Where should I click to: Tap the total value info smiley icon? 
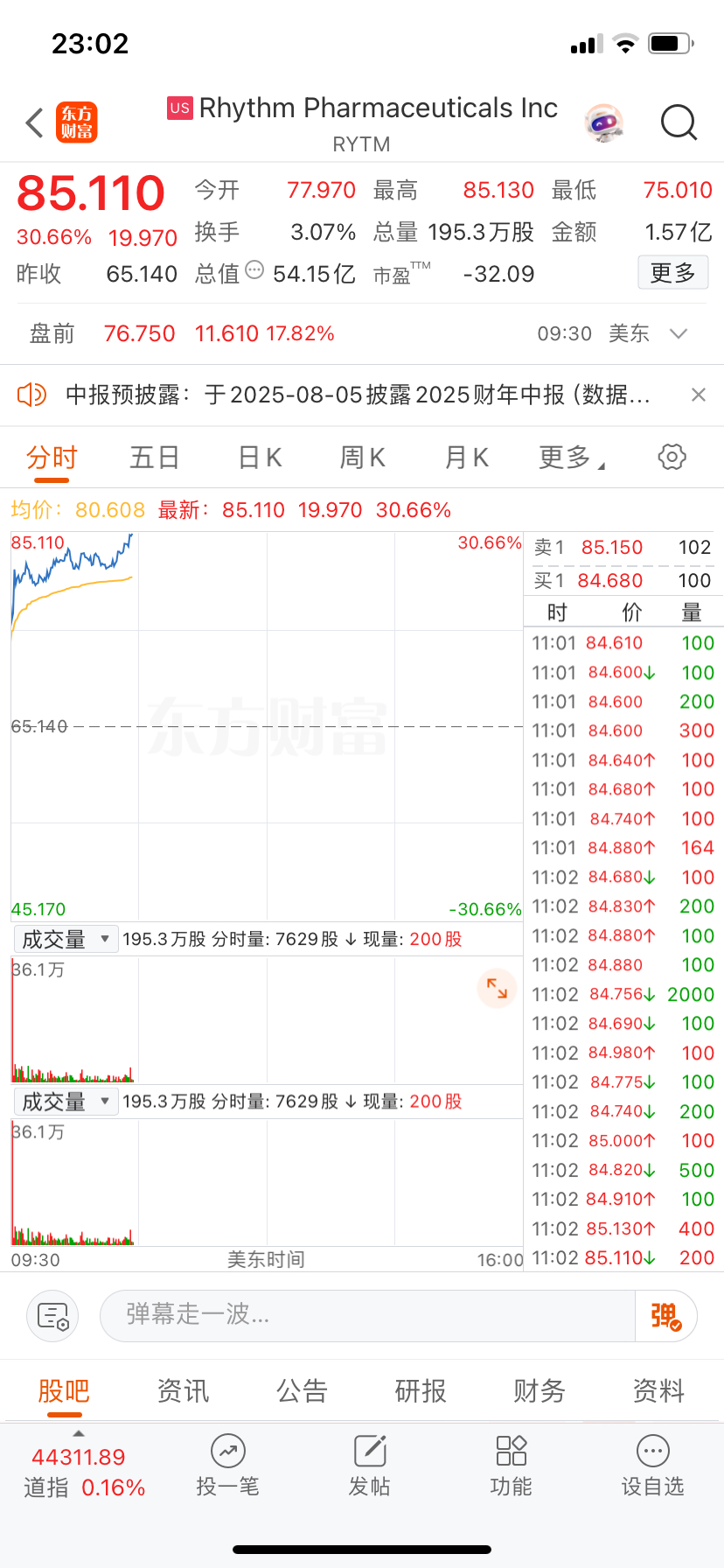254,270
